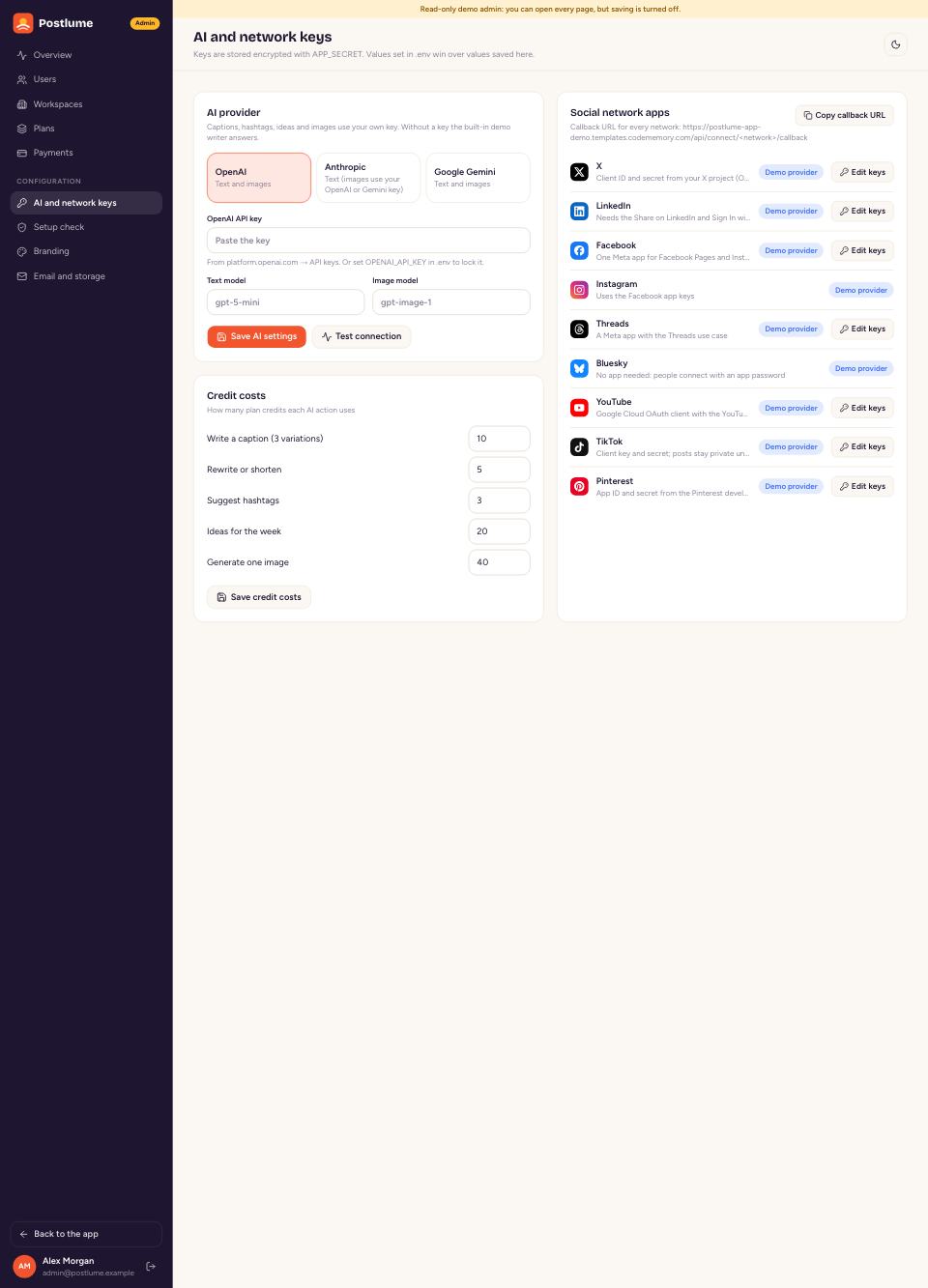The image size is (928, 1288).
Task: Edit keys for LinkedIn
Action: pyautogui.click(x=862, y=211)
